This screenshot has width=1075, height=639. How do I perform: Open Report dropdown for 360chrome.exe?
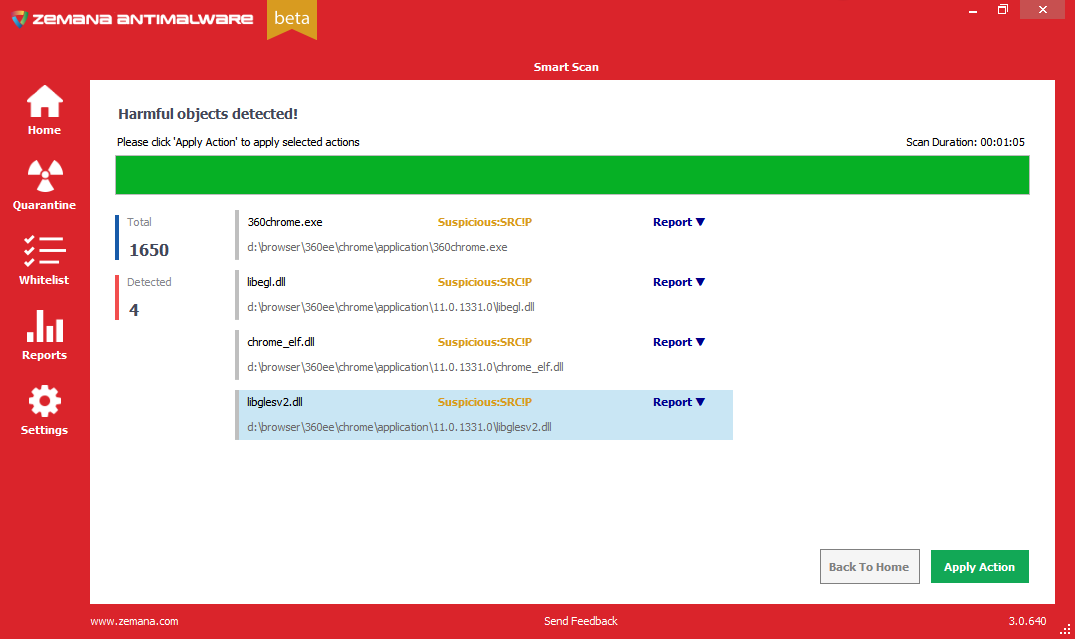click(x=679, y=222)
